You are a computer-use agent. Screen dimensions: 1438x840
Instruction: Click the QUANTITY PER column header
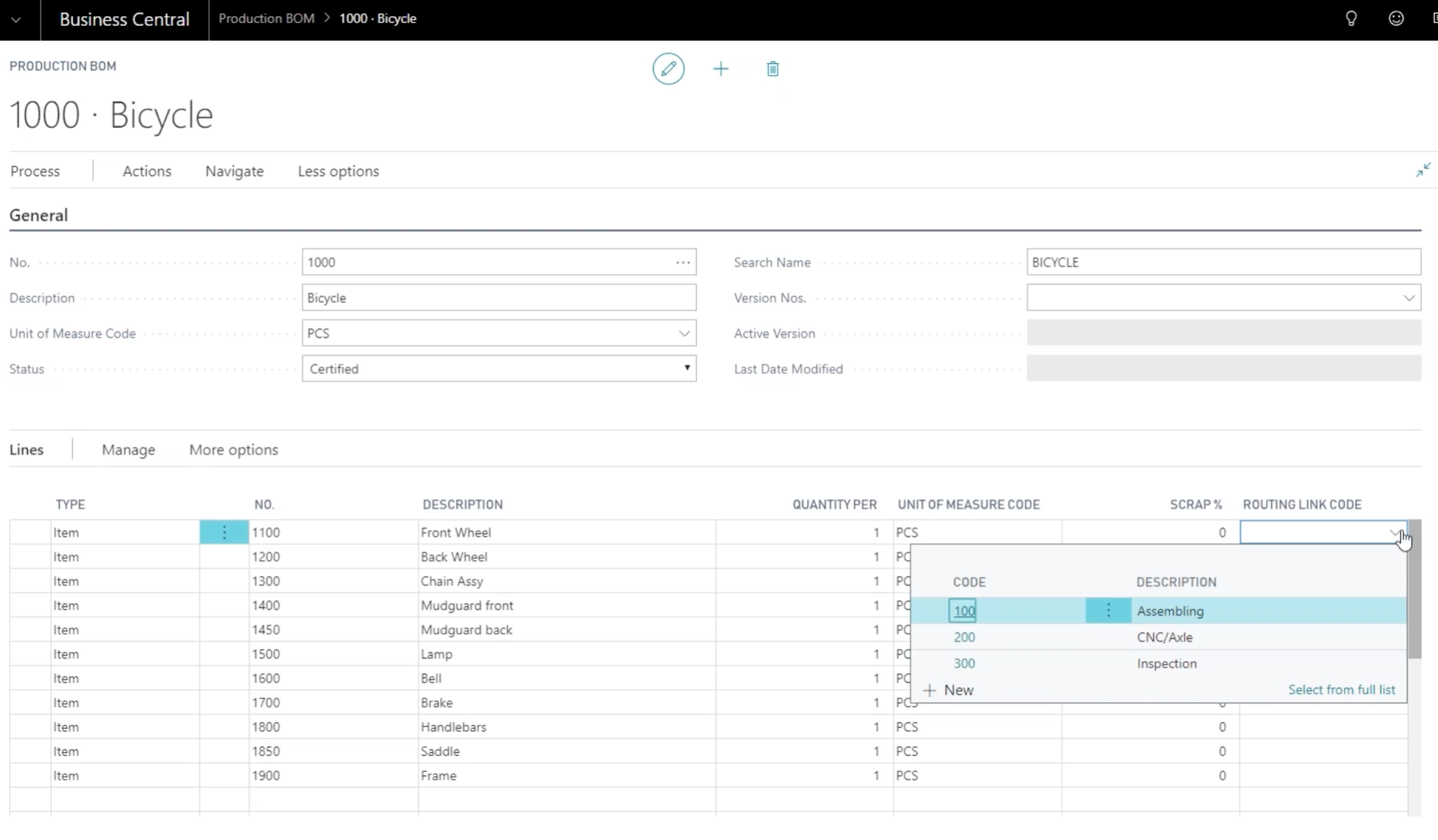click(x=834, y=505)
